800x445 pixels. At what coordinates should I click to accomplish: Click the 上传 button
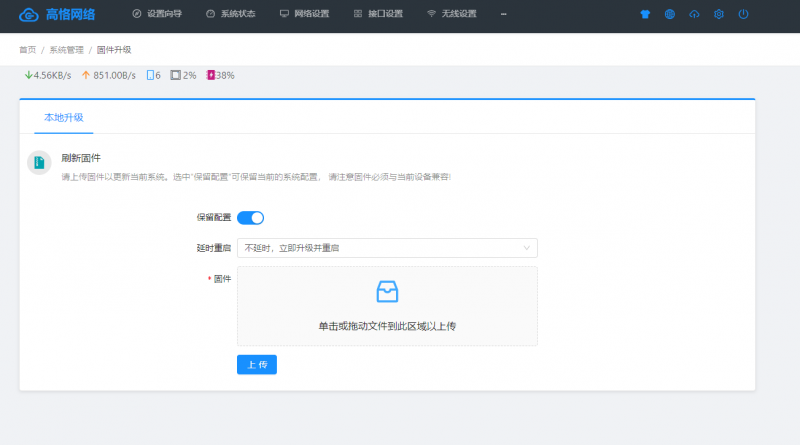(x=257, y=365)
